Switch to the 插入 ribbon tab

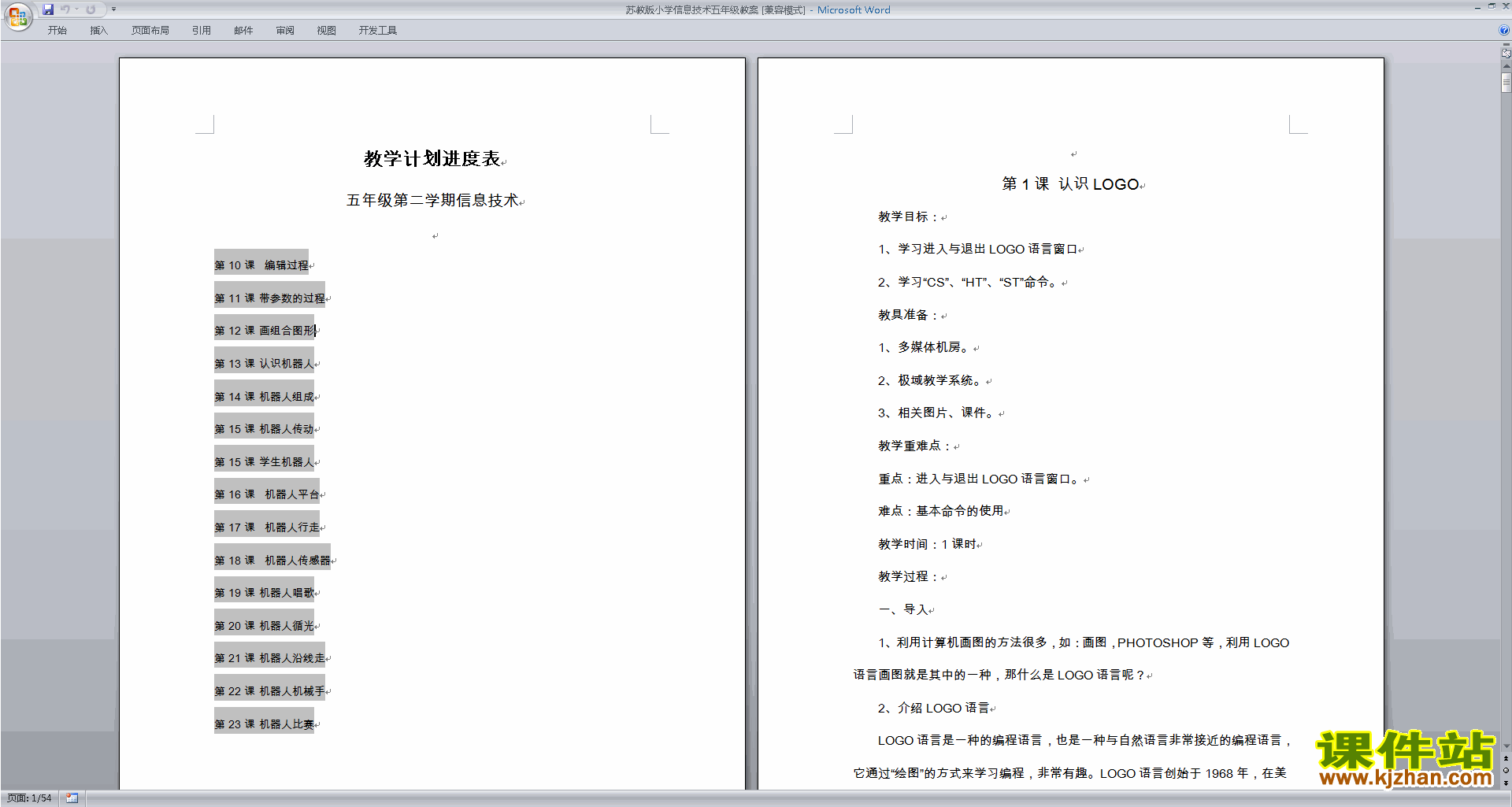coord(98,30)
